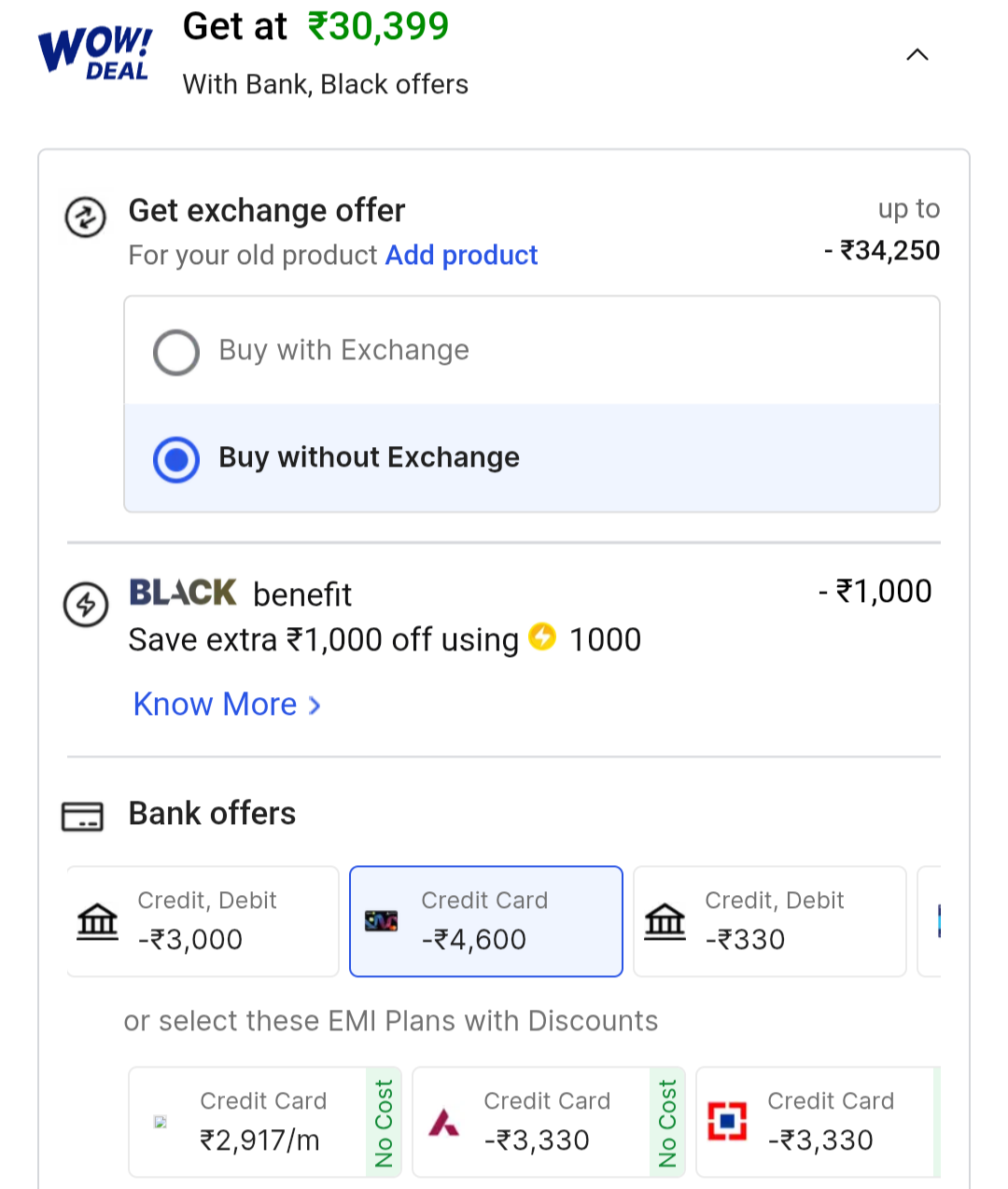The width and height of the screenshot is (1008, 1189).
Task: Click the Bank offers card icon
Action: [x=82, y=817]
